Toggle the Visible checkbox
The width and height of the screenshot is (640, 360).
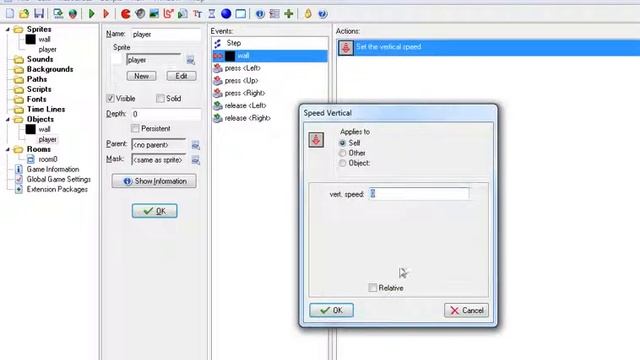click(x=110, y=98)
